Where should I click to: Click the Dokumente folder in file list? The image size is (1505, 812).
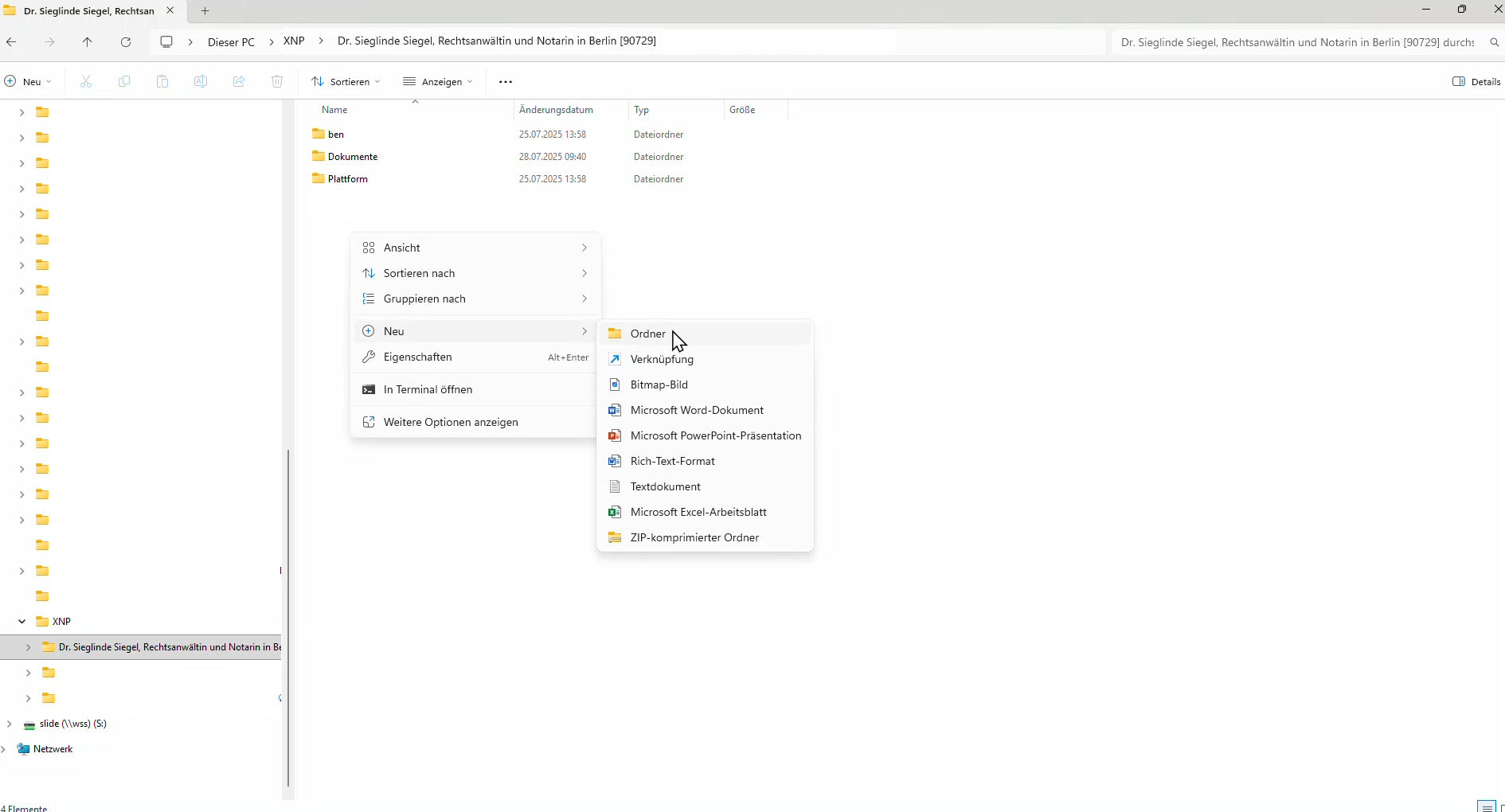(352, 157)
